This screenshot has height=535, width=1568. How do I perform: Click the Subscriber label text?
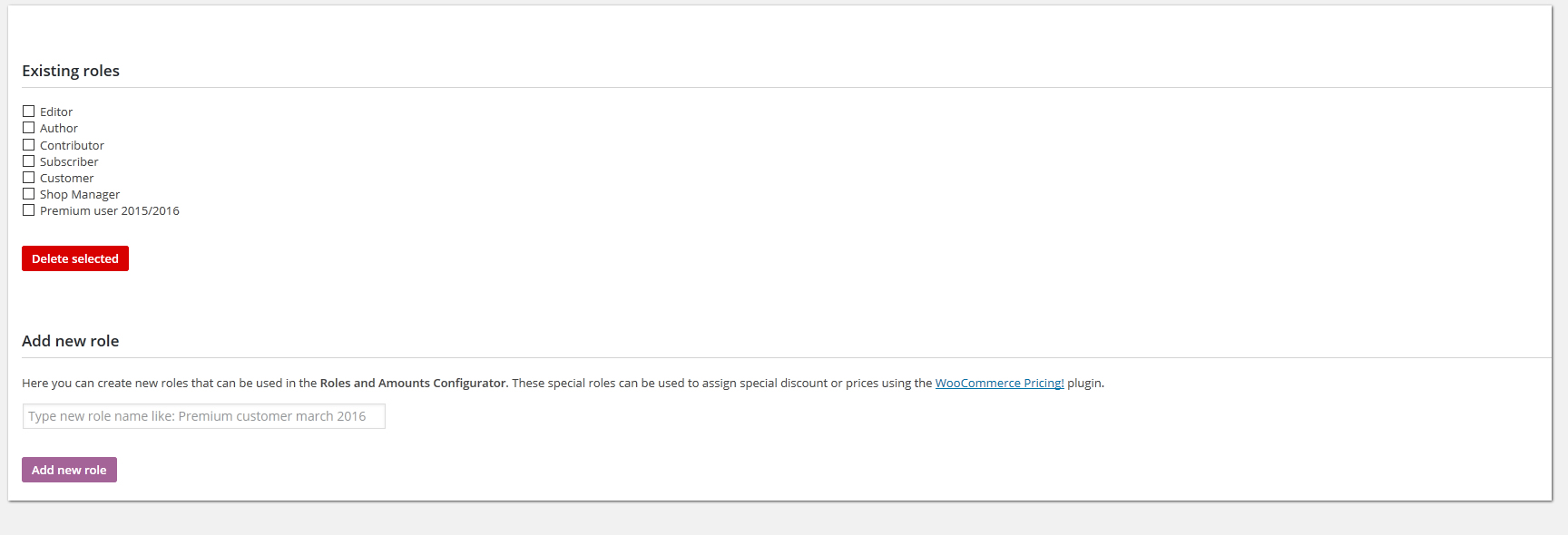[x=69, y=162]
